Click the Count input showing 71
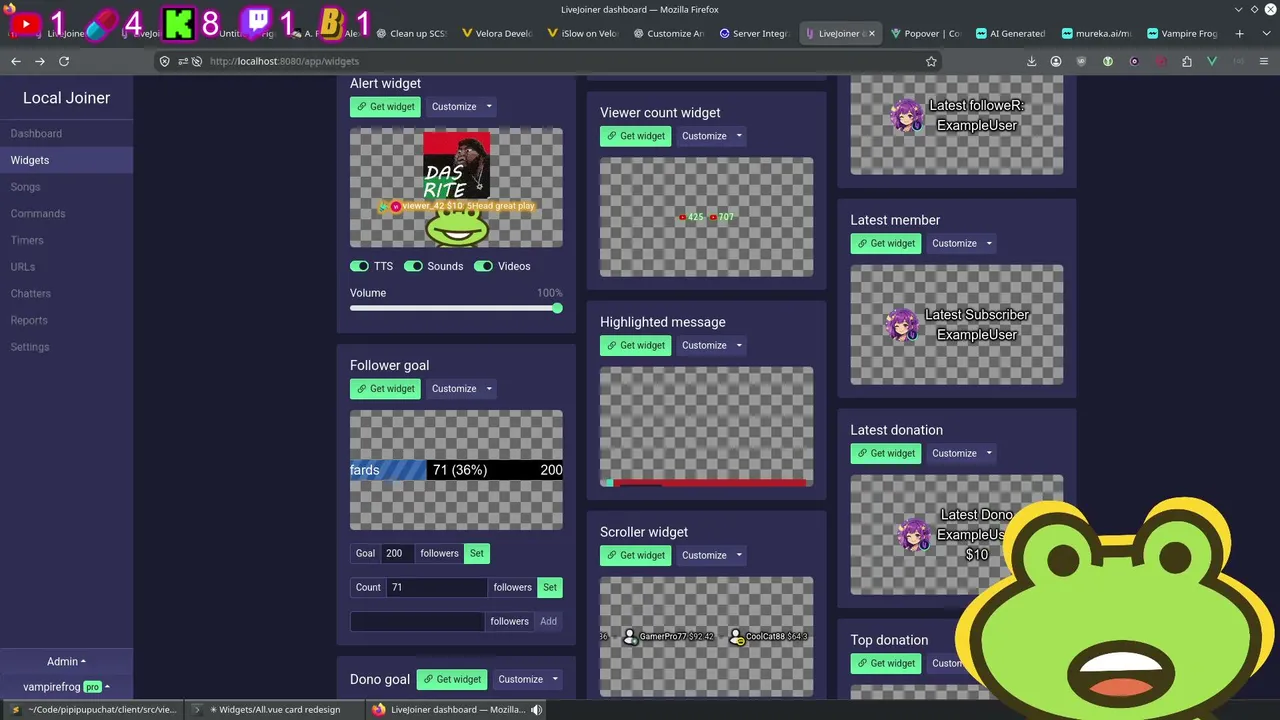The image size is (1280, 720). point(436,587)
